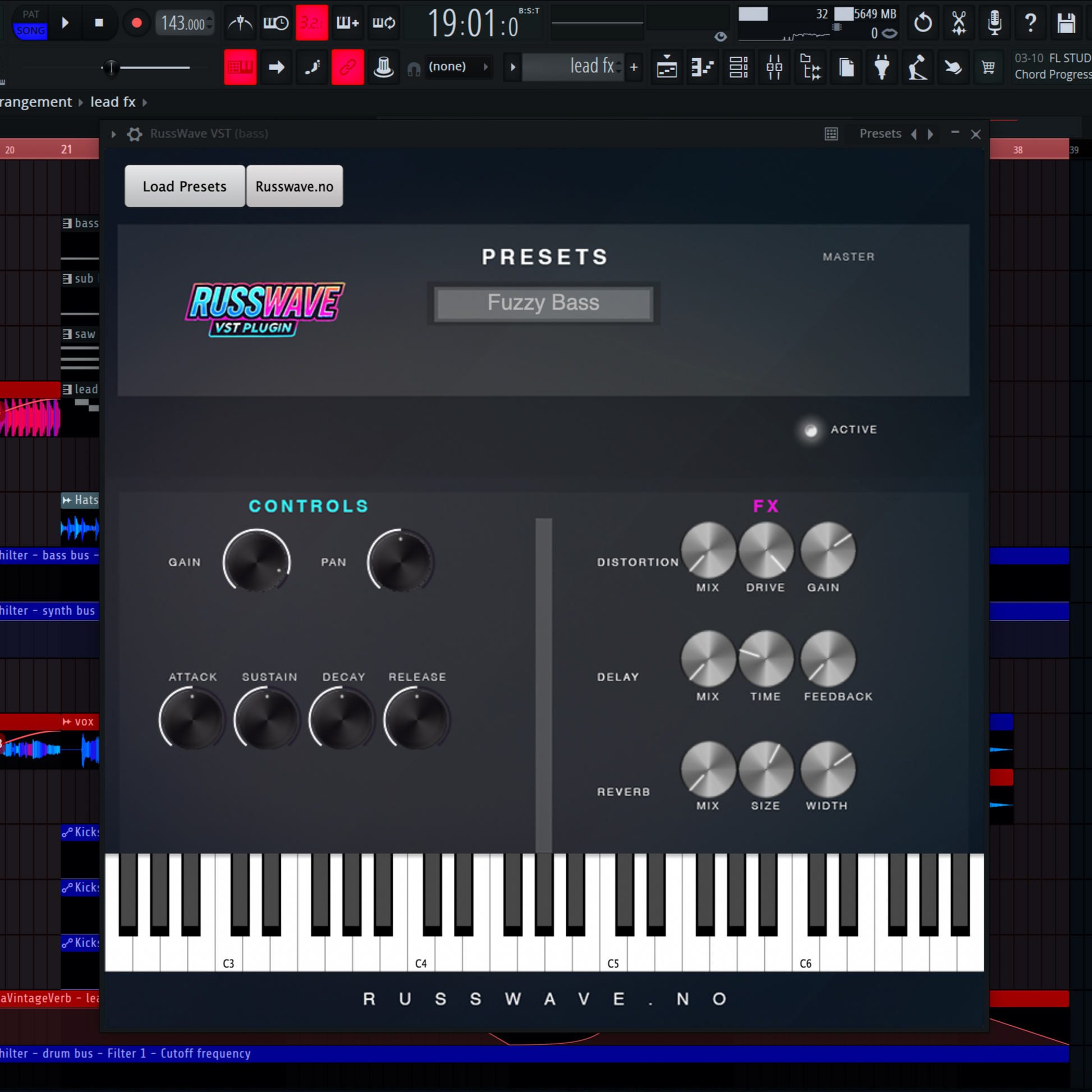The height and width of the screenshot is (1092, 1092).
Task: Click the Distortion DRIVE knob
Action: (x=766, y=549)
